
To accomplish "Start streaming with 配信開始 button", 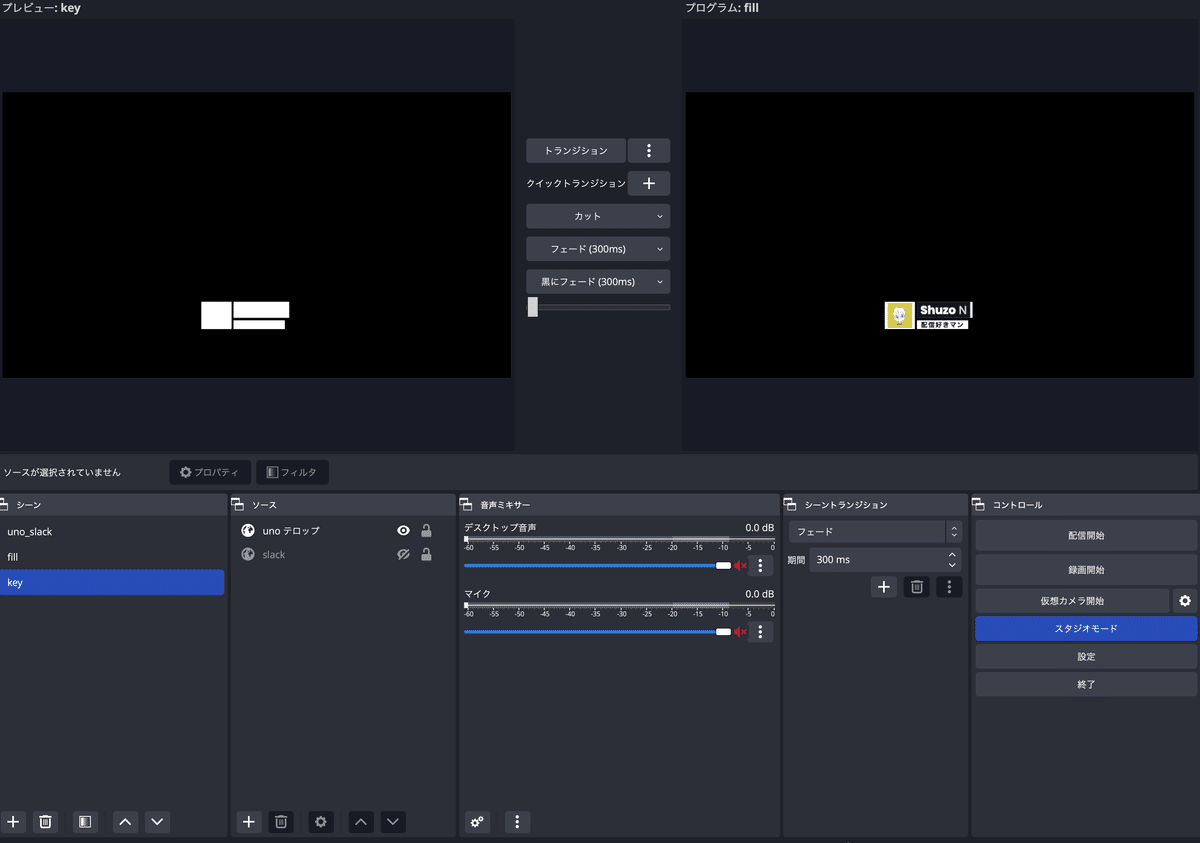I will [x=1085, y=535].
